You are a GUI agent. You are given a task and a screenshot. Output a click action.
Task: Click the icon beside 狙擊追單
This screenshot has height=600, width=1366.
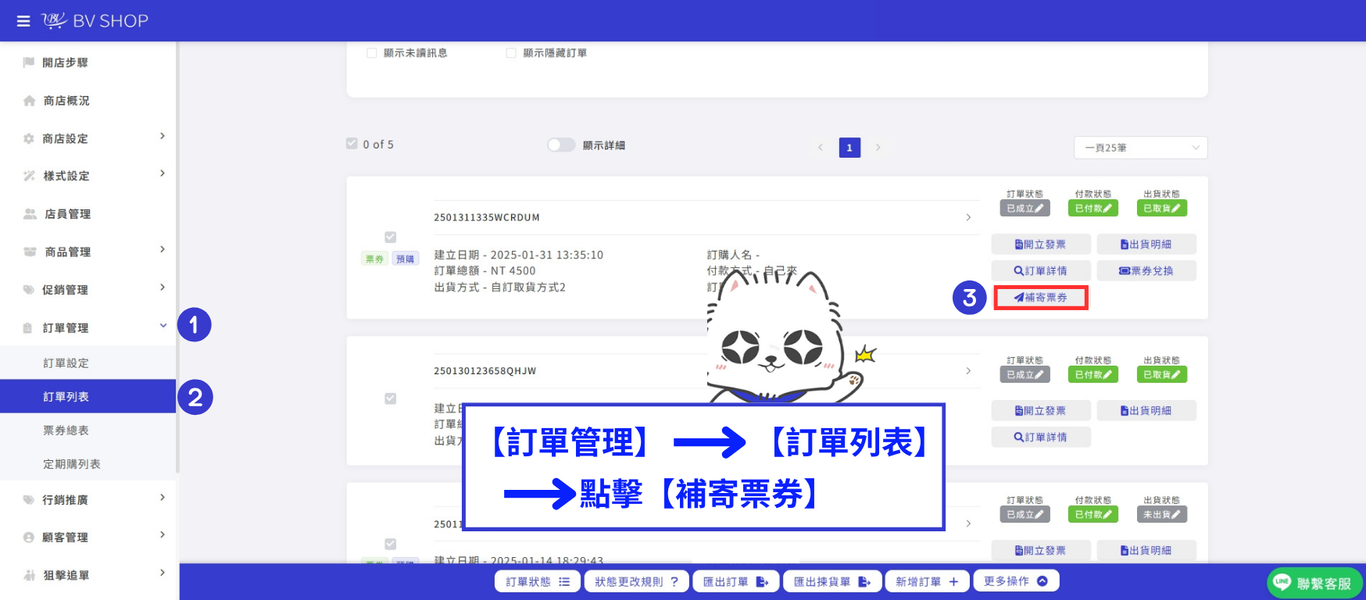click(29, 575)
